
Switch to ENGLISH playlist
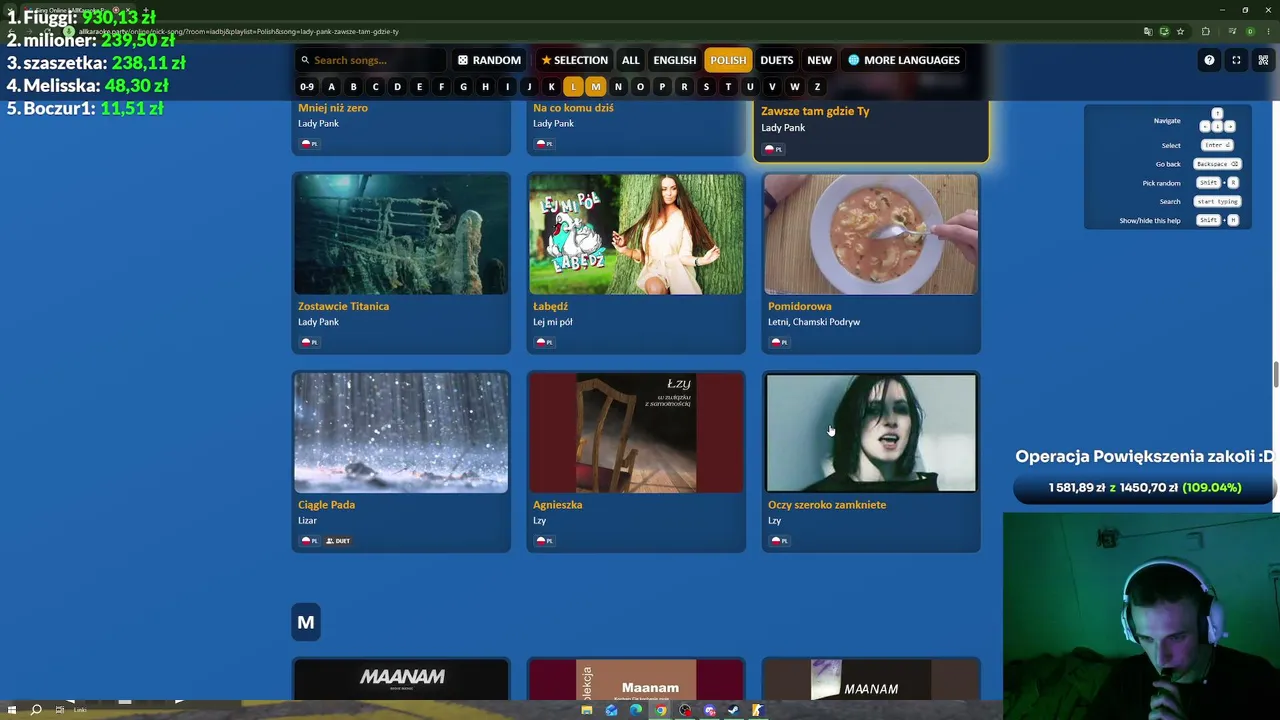(x=675, y=60)
